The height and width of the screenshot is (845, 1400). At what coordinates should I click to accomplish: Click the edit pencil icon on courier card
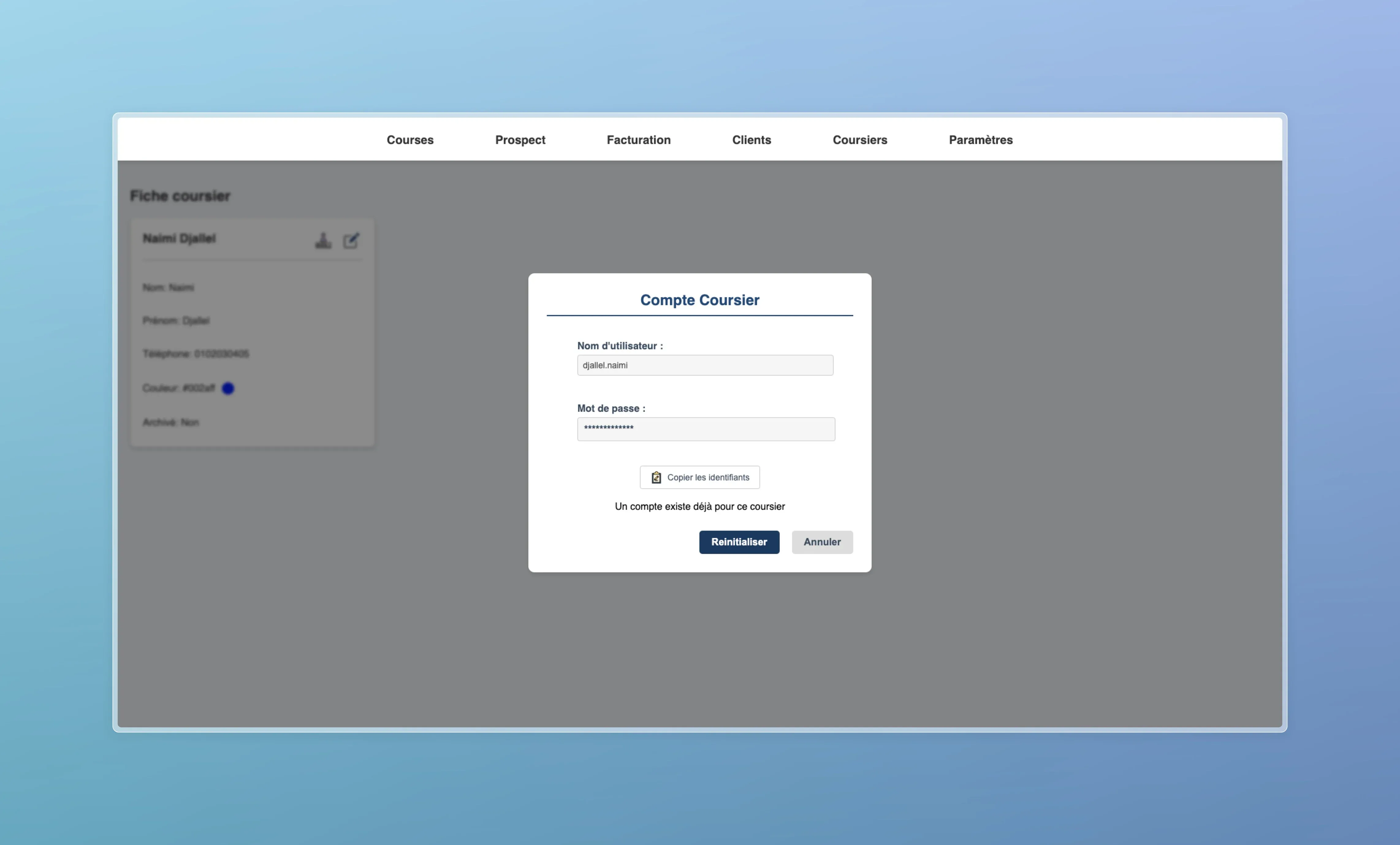tap(351, 240)
